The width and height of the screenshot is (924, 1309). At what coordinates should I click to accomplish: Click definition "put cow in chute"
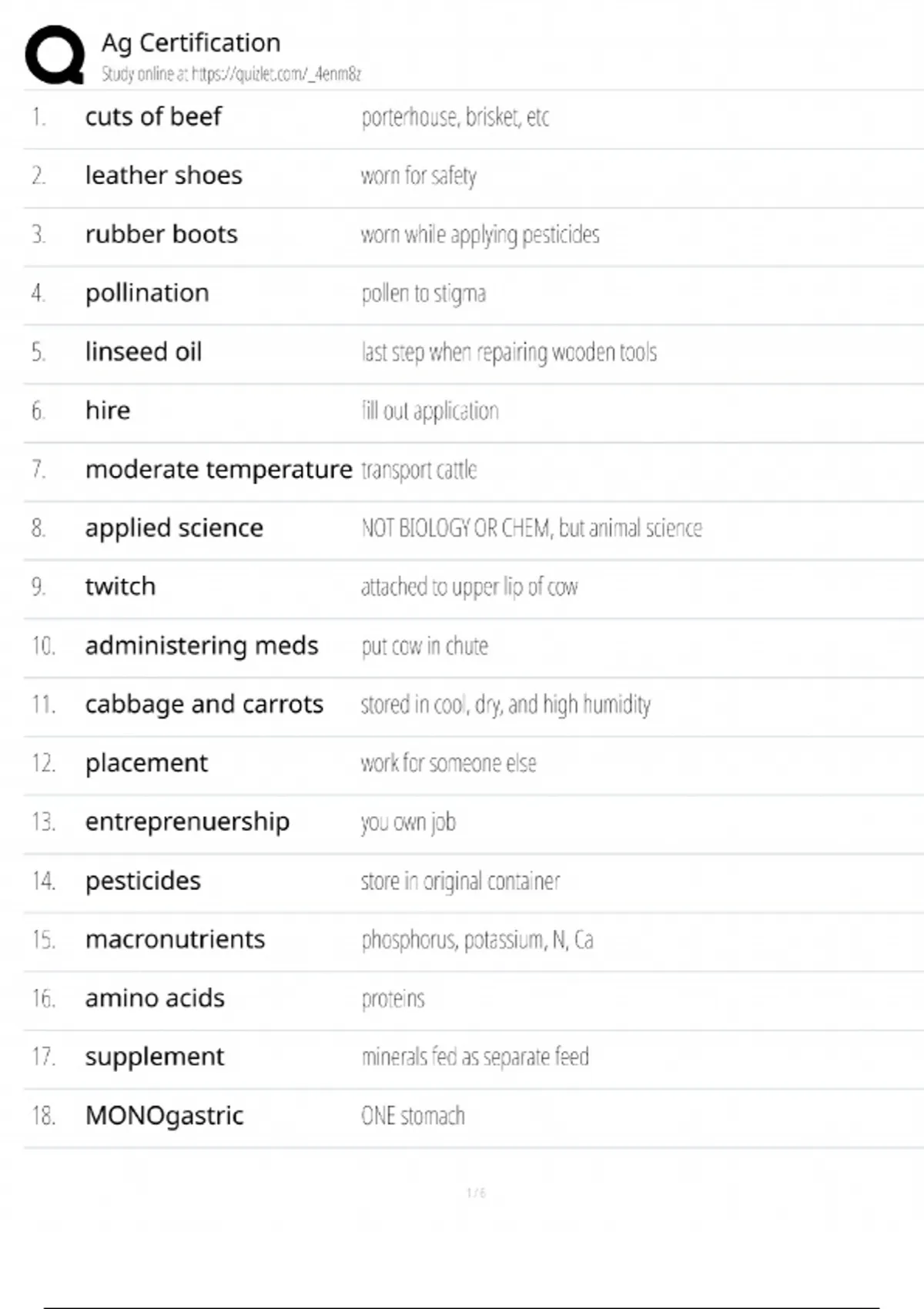tap(424, 646)
